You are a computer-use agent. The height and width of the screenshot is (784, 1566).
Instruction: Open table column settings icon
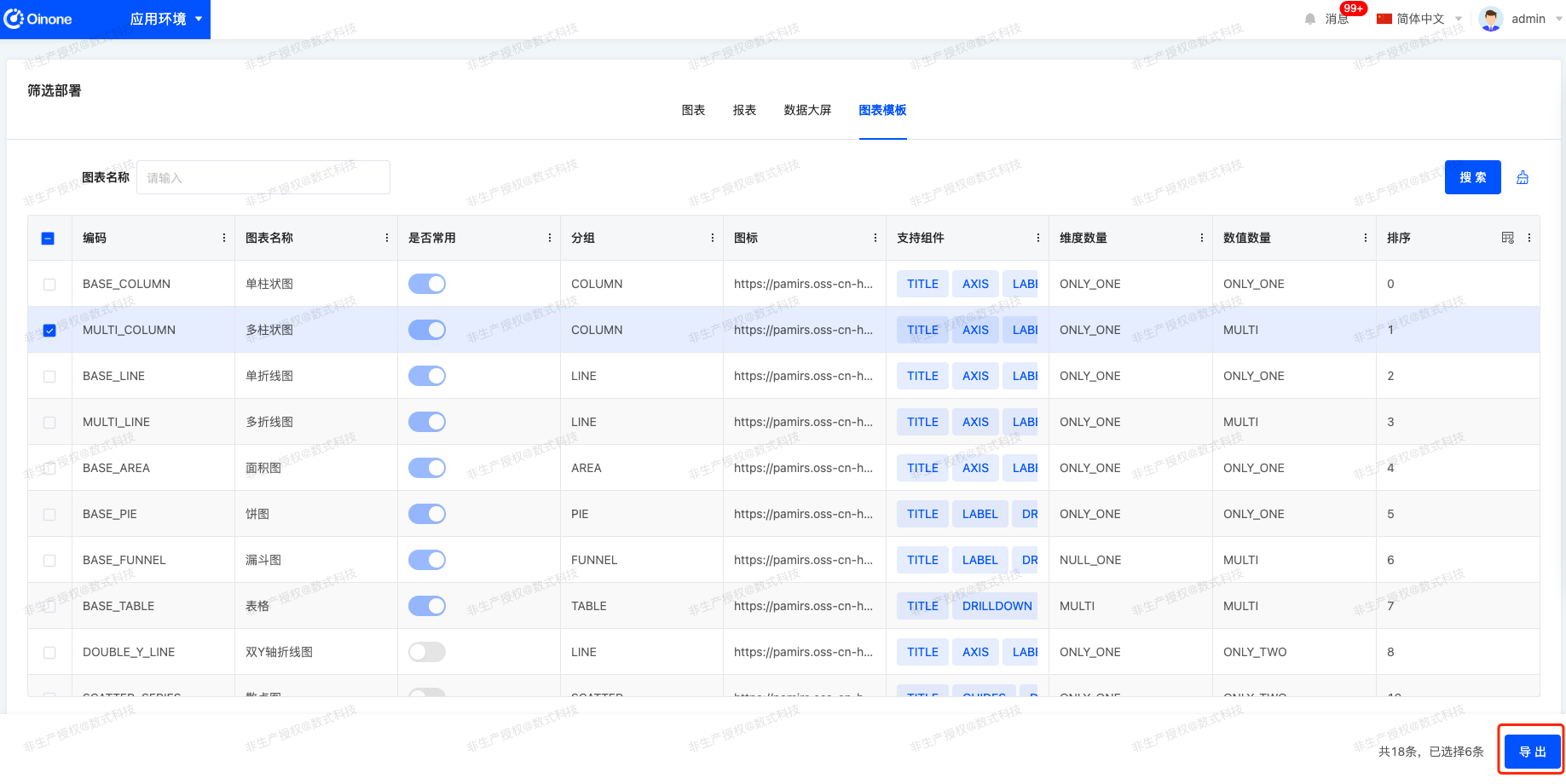pyautogui.click(x=1508, y=238)
